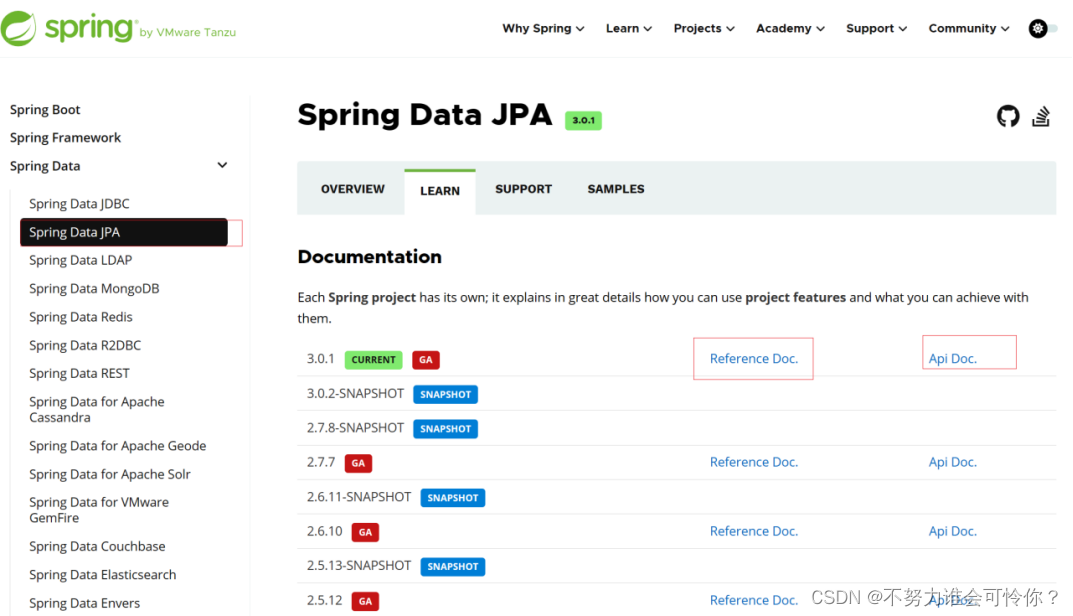Click the SNAPSHOT badge for 2.6.11-SNAPSHOT
This screenshot has height=616, width=1073.
(x=453, y=497)
